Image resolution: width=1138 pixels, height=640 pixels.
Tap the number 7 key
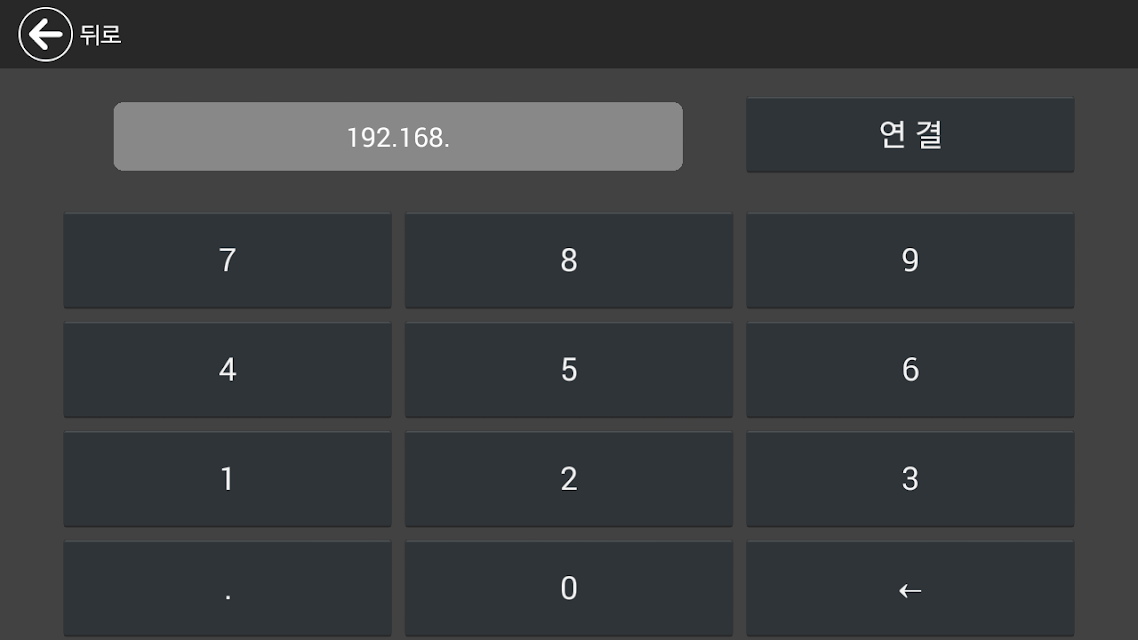pos(227,260)
